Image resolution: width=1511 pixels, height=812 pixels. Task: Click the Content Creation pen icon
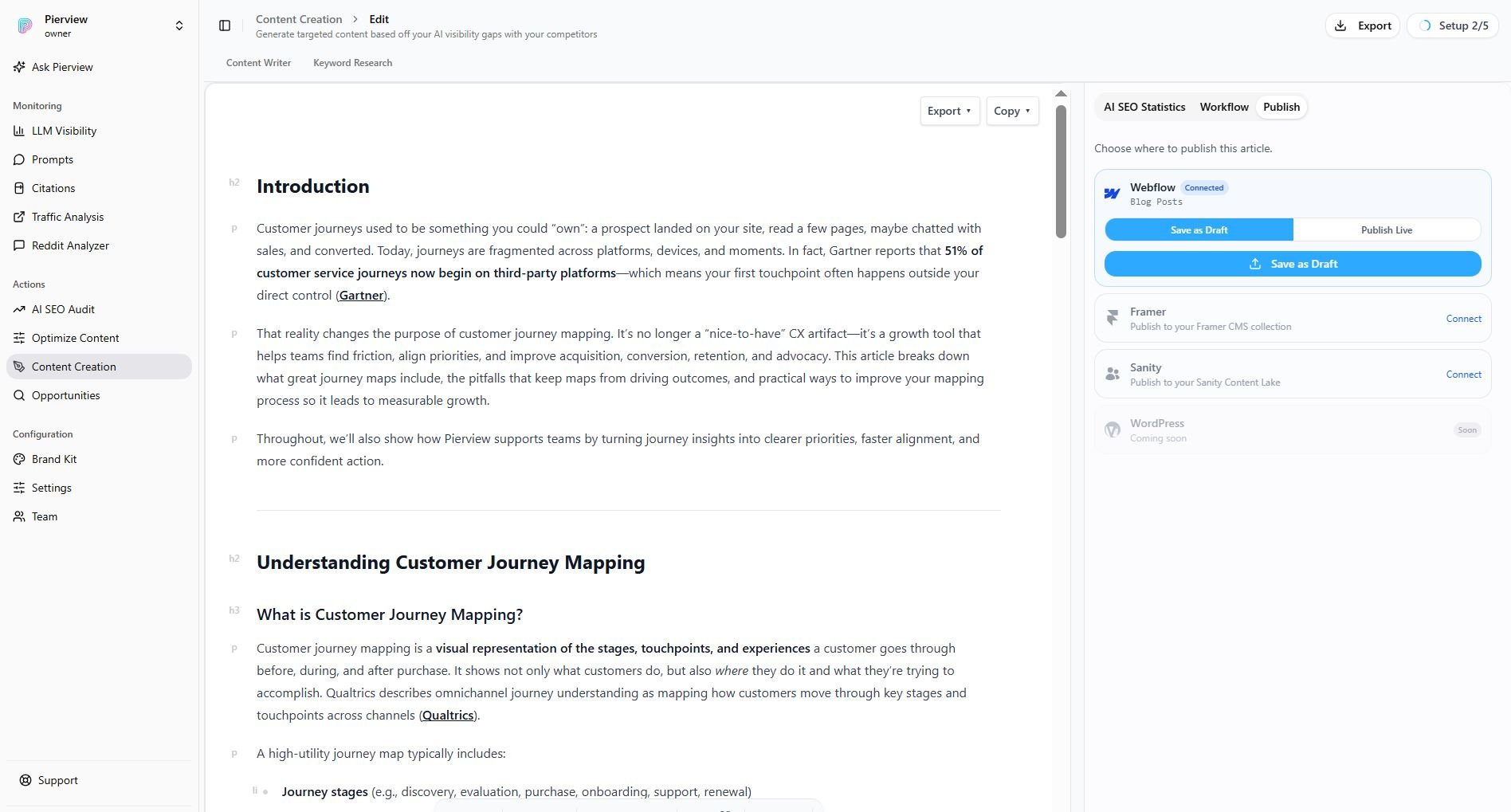(x=19, y=367)
